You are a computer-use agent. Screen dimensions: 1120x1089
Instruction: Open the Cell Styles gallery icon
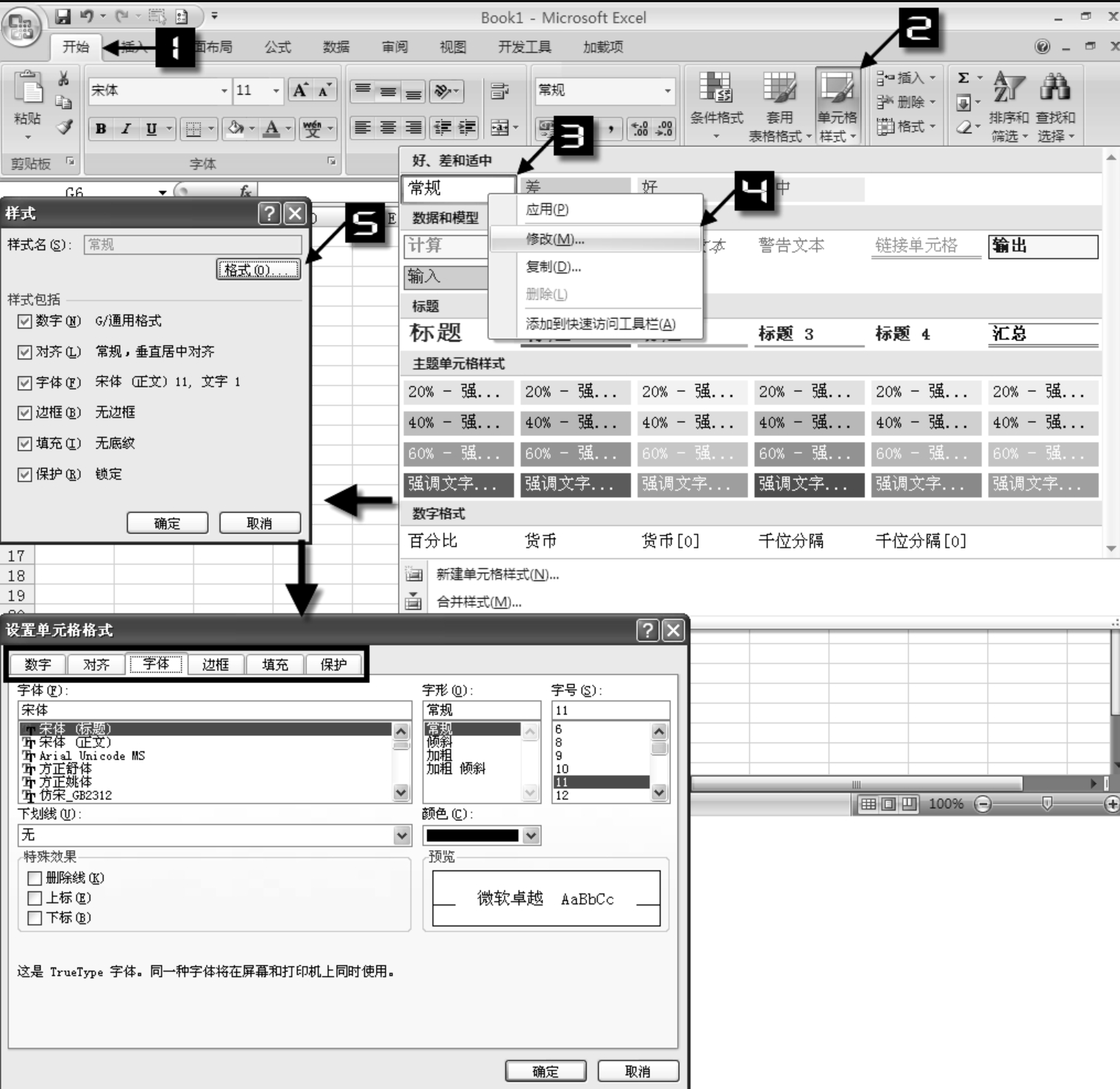point(837,88)
